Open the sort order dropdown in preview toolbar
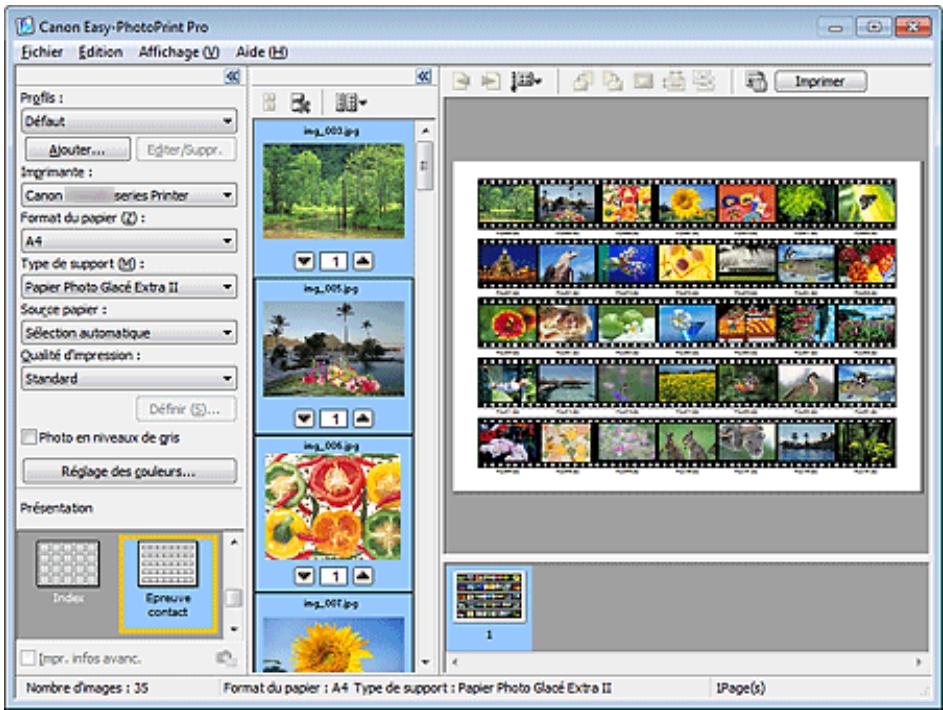This screenshot has height=710, width=943. tap(526, 81)
